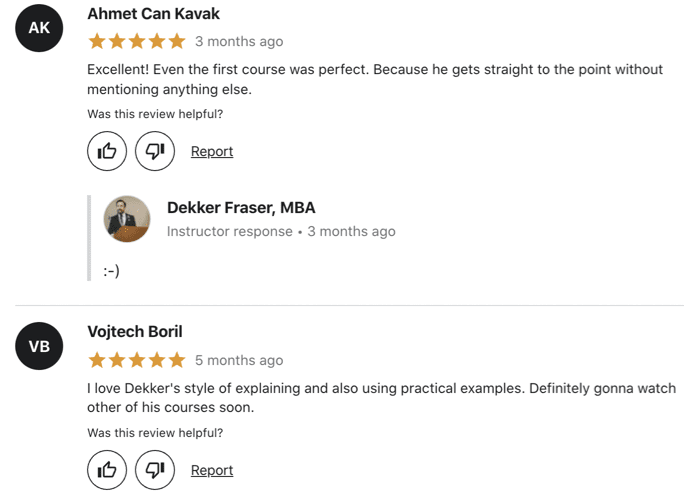
Task: Report Ahmet Can Kavak's review
Action: point(212,151)
